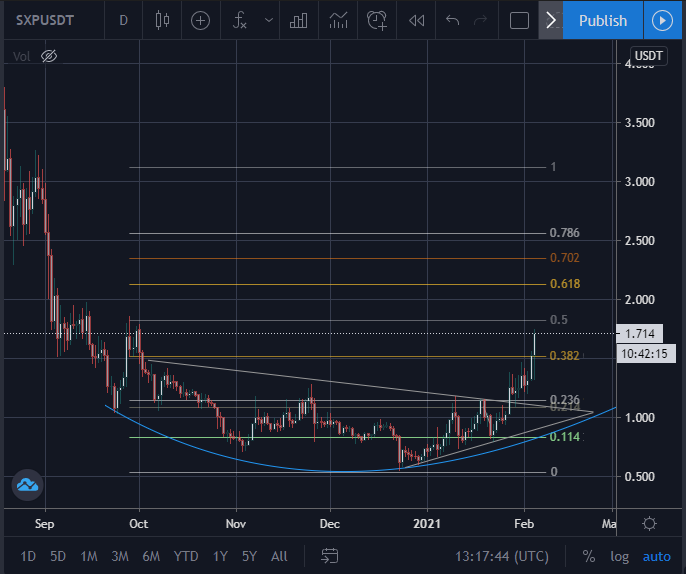
Task: Open the candlestick chart style selector
Action: 162,21
